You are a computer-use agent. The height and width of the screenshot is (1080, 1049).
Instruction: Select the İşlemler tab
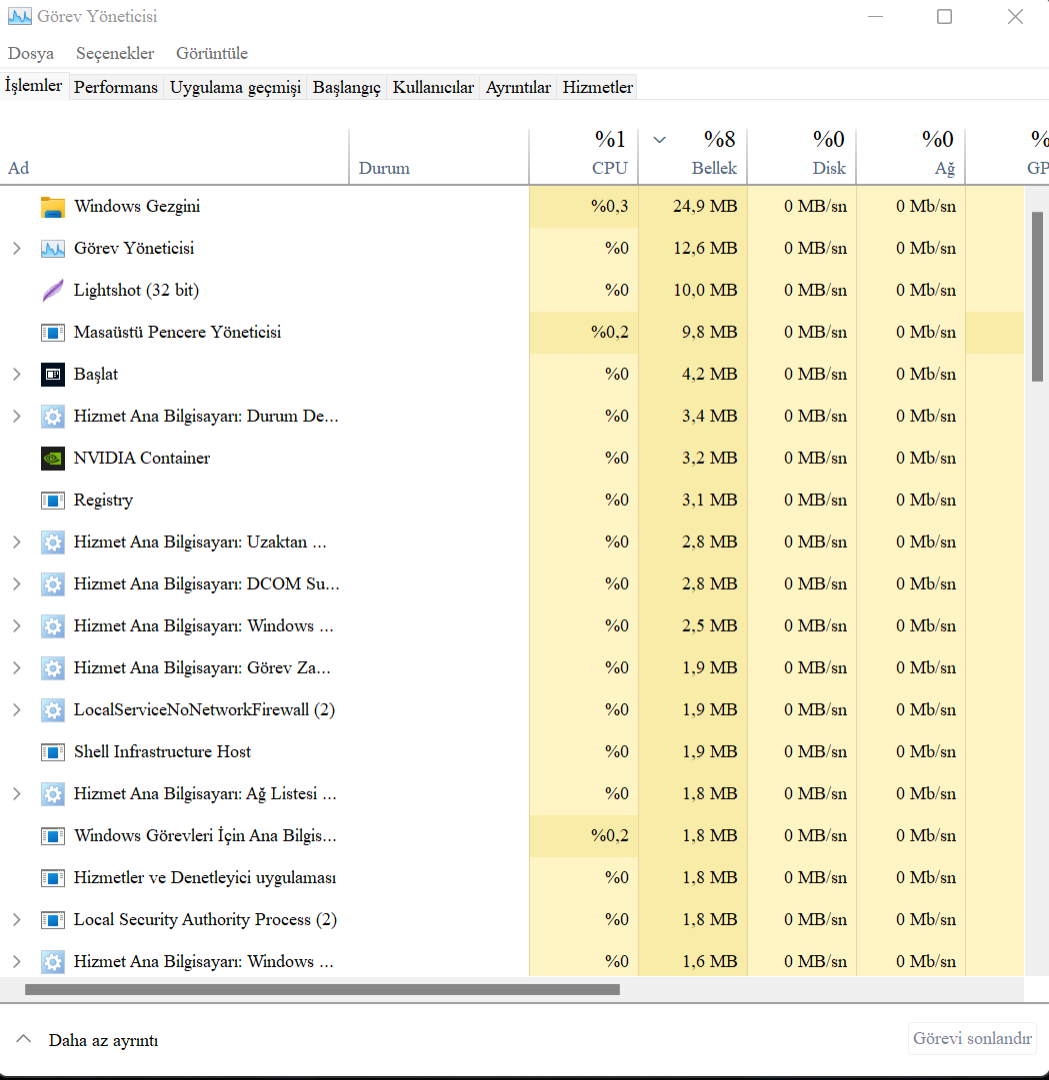click(34, 86)
